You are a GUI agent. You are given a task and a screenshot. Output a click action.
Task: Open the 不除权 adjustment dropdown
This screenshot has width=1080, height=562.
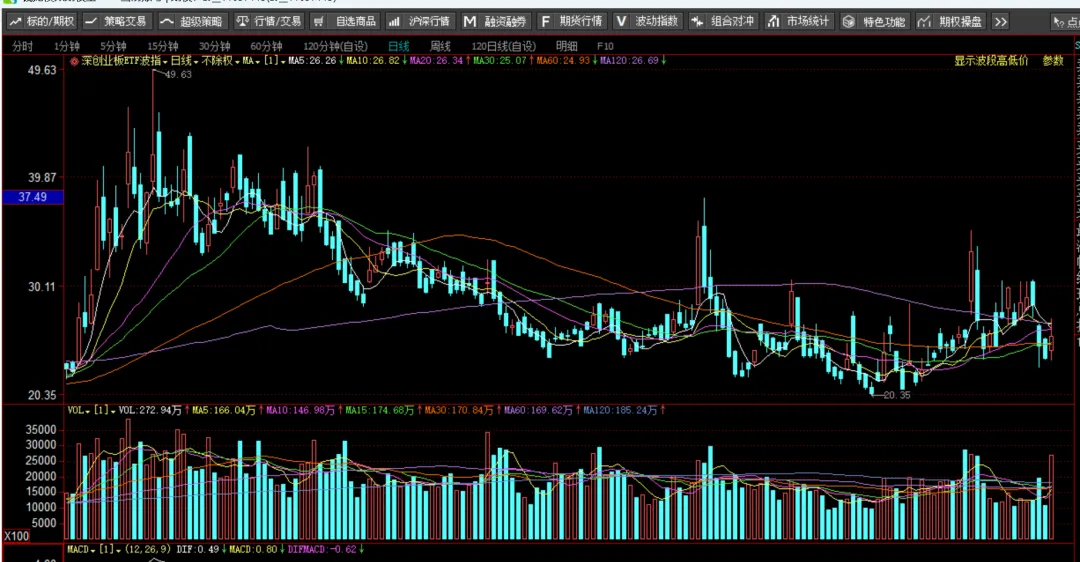pos(220,61)
